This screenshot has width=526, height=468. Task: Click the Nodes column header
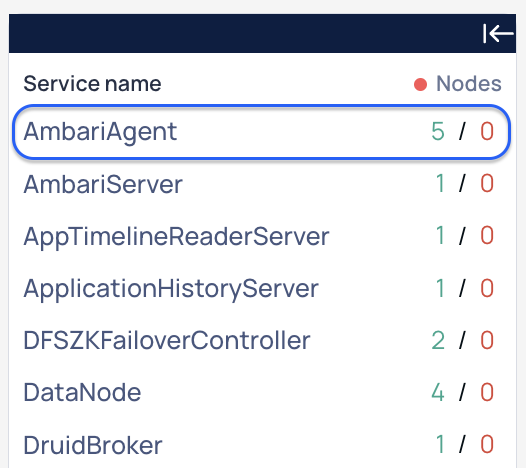click(469, 84)
